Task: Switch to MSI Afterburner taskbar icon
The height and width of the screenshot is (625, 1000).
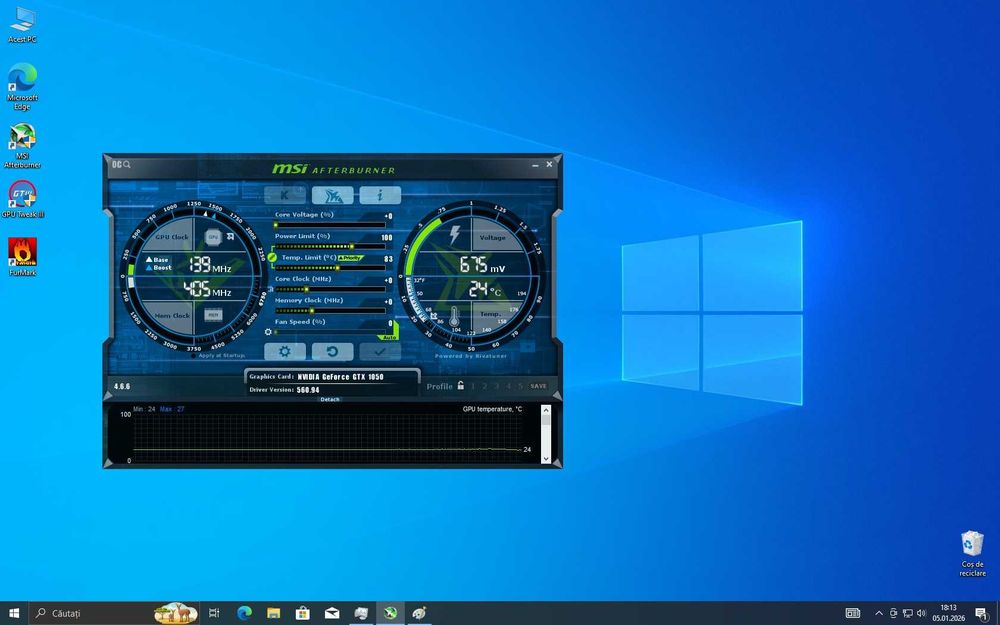Action: pyautogui.click(x=390, y=613)
